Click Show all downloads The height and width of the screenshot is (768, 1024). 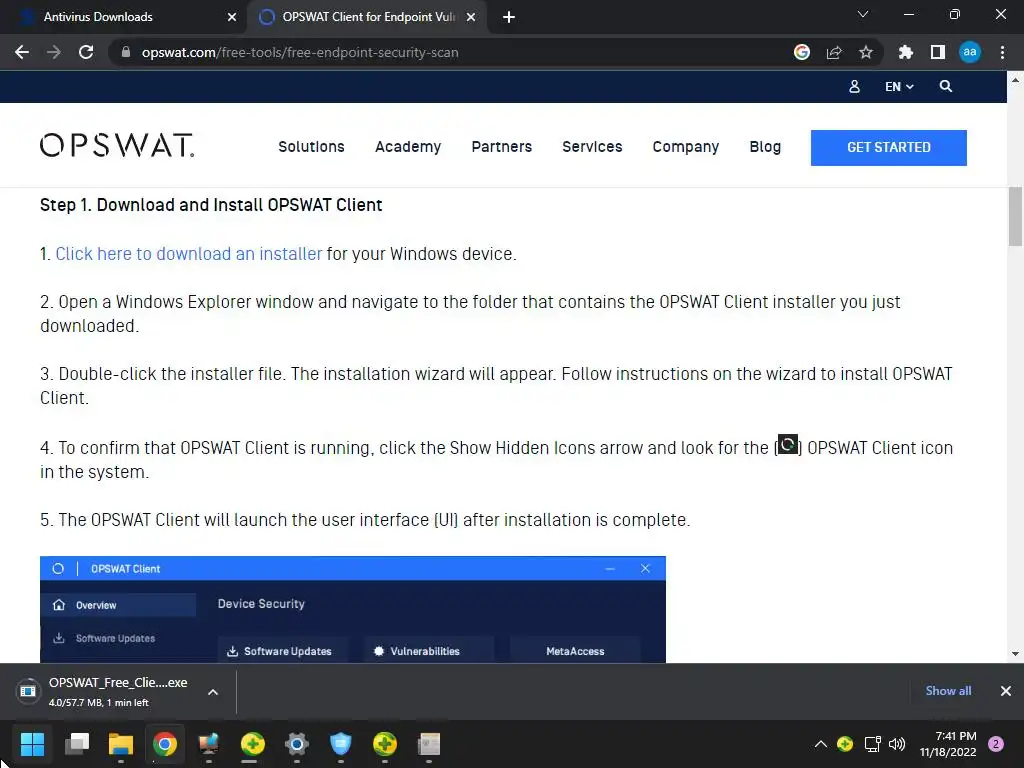[948, 691]
